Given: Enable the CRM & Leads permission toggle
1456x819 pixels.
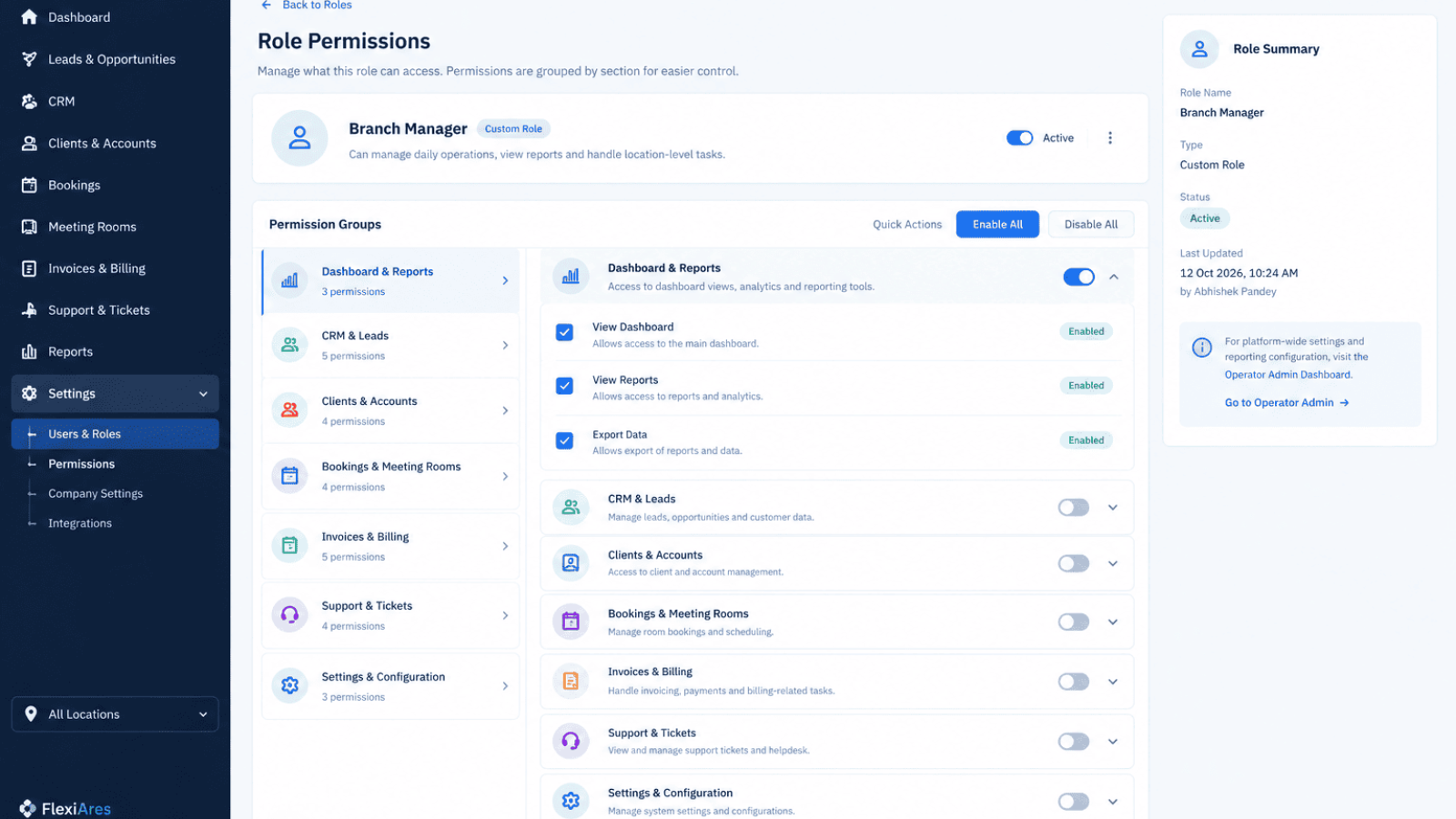Looking at the screenshot, I should [1073, 508].
